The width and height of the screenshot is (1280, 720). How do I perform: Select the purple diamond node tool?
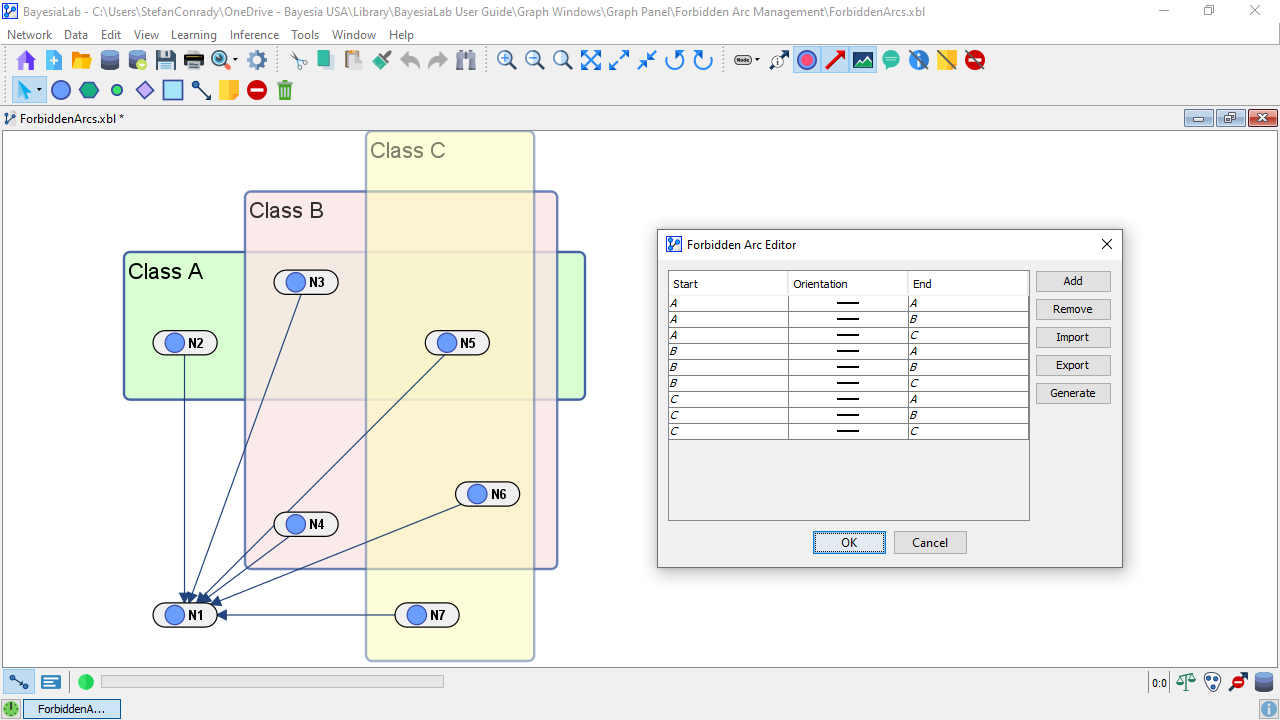145,90
